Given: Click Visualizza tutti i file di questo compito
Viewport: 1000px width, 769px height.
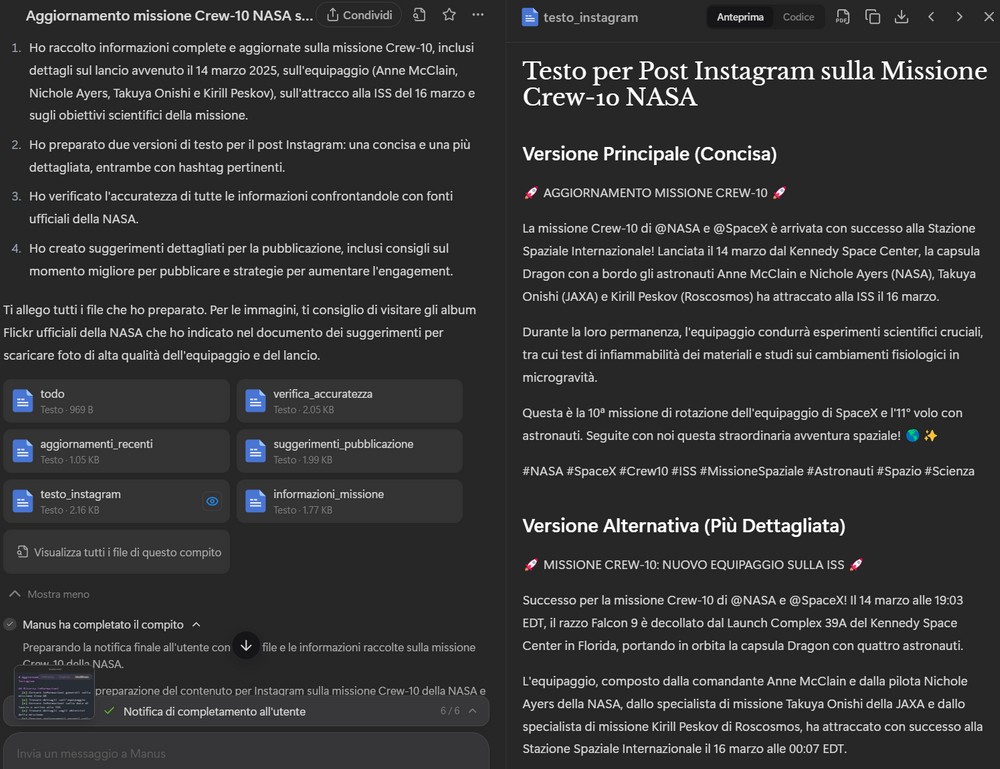Looking at the screenshot, I should coord(117,552).
